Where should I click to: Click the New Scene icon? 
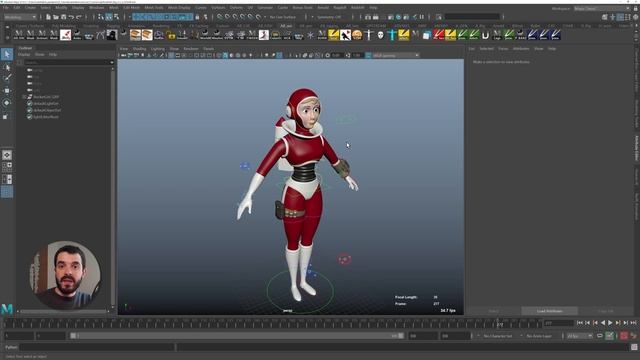(x=48, y=17)
